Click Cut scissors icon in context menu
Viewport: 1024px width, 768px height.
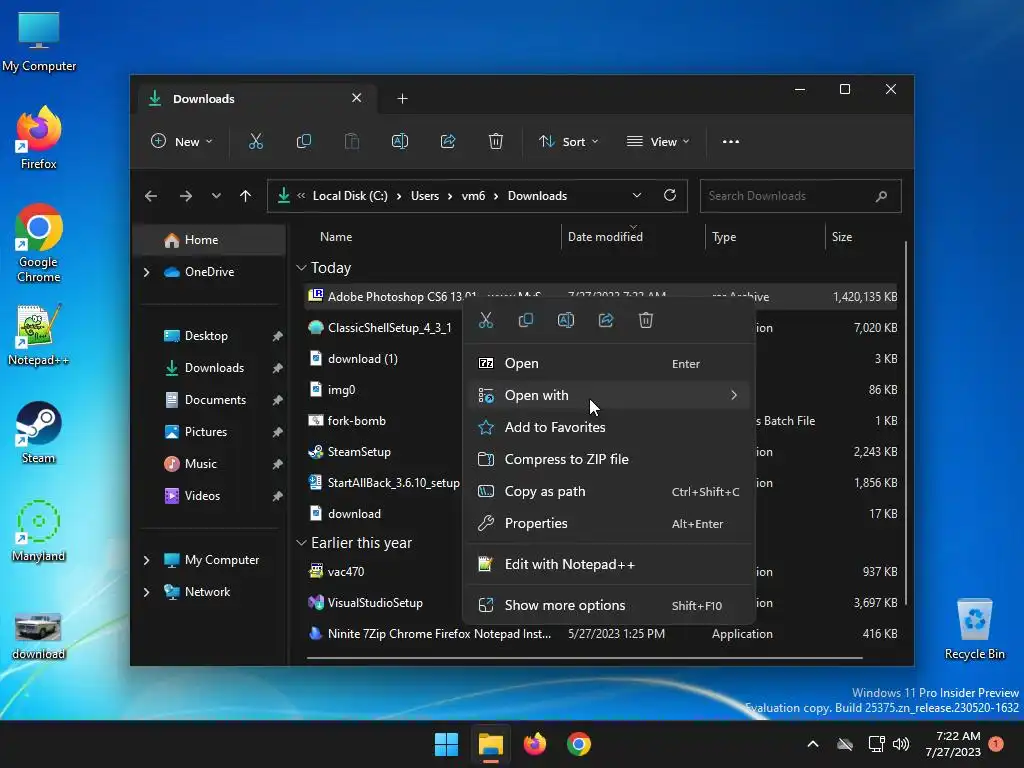coord(485,320)
